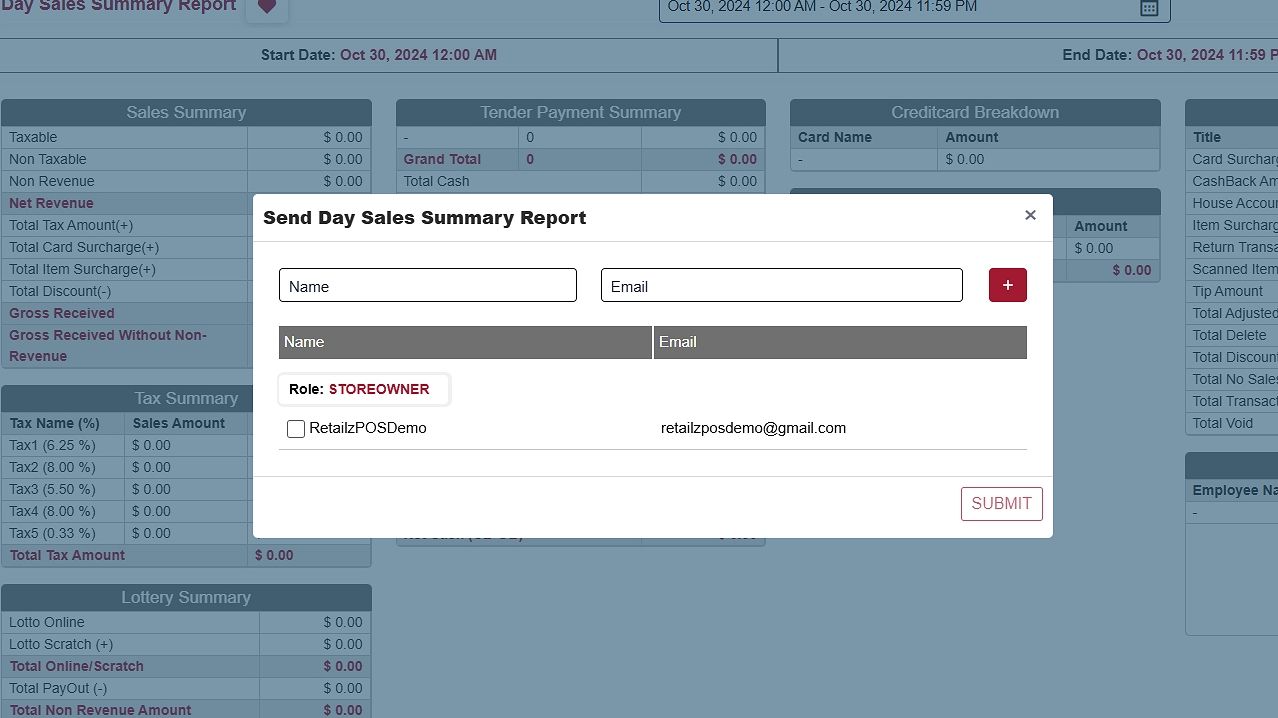Close the Send Day Sales Summary dialog
1278x718 pixels.
coord(1030,215)
